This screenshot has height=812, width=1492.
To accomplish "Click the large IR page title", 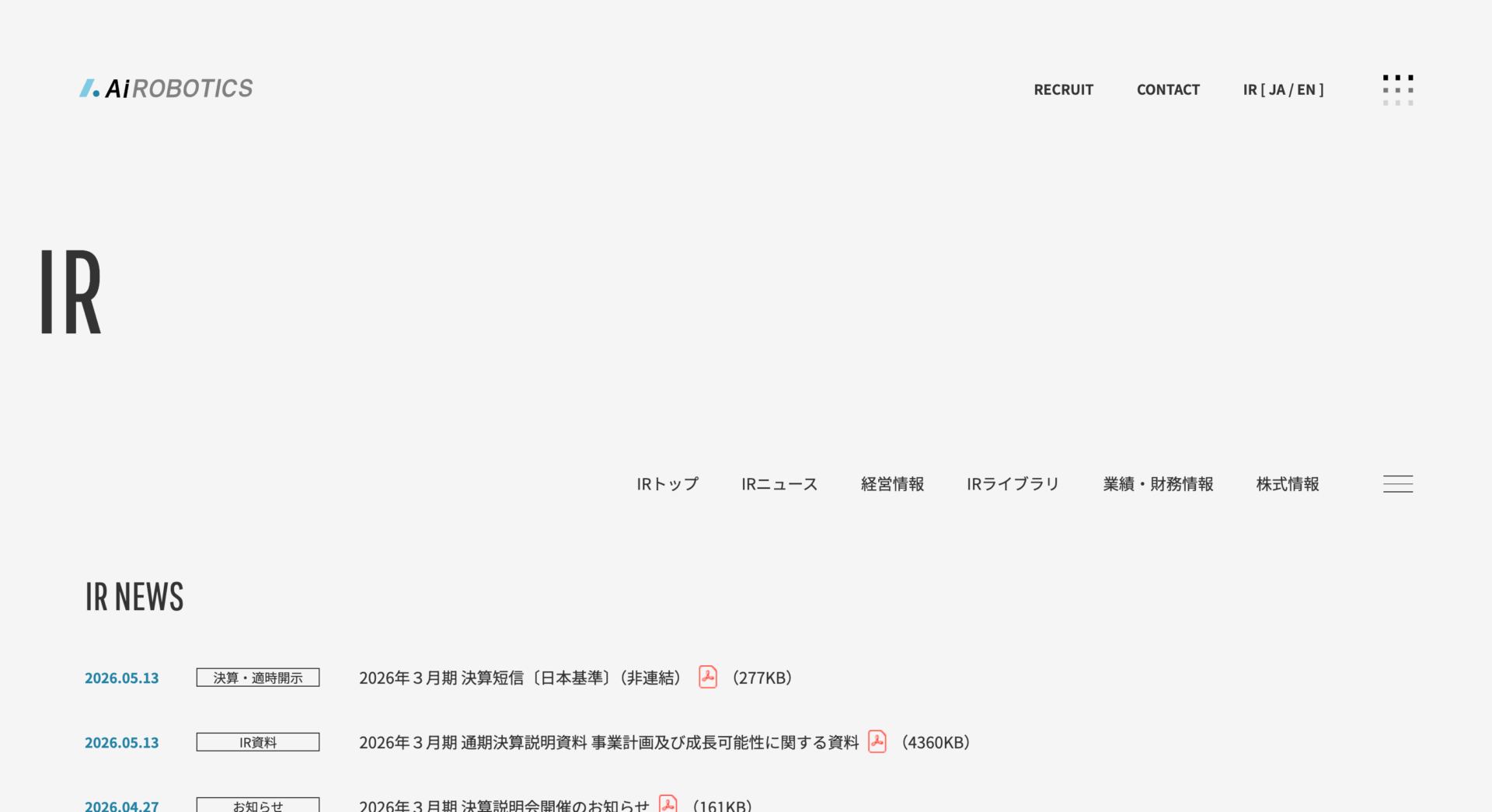I will [x=71, y=291].
